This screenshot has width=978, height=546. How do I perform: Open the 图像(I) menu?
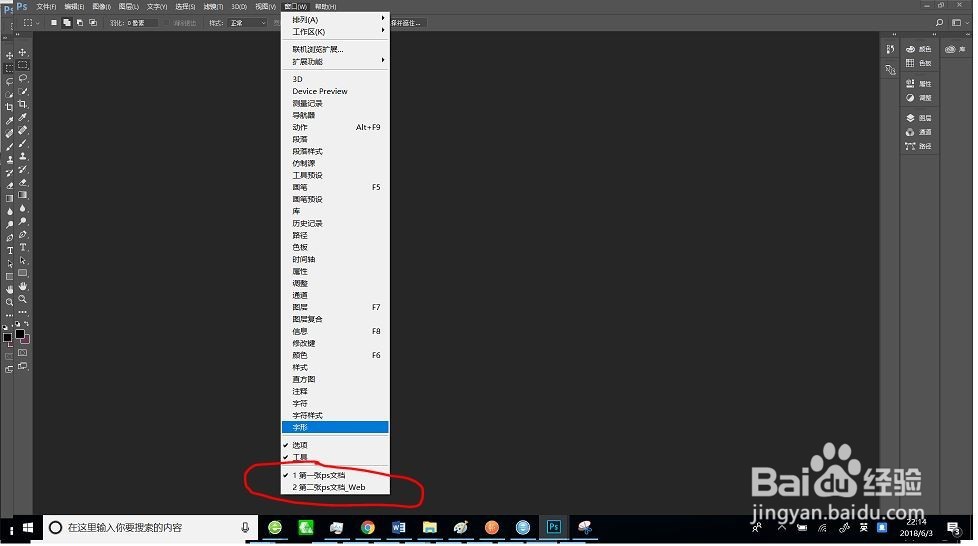[x=102, y=6]
